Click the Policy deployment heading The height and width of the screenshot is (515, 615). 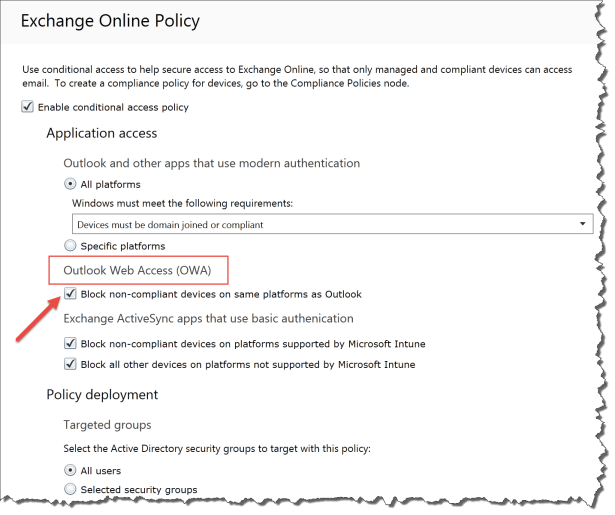(102, 394)
